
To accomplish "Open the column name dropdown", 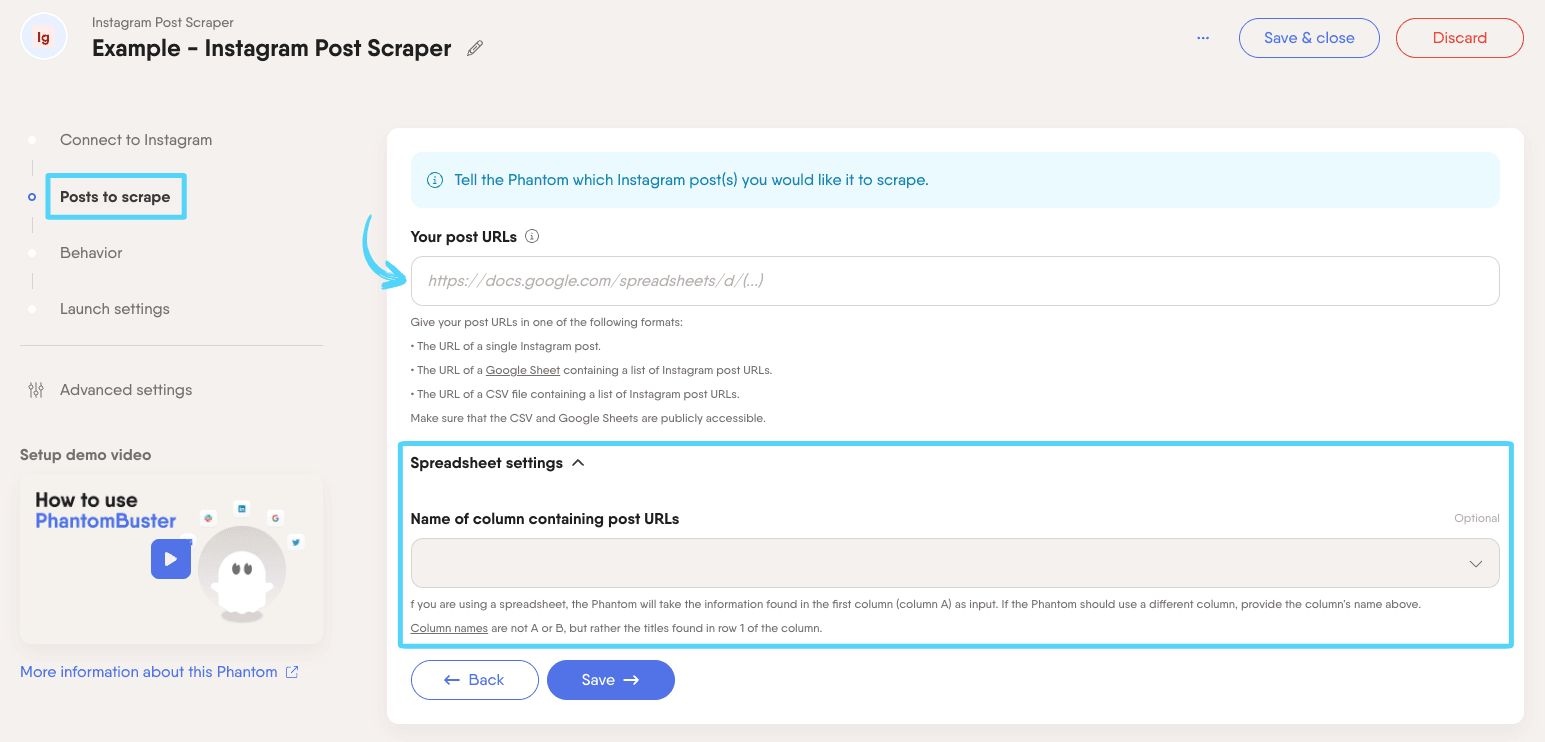I will (x=955, y=563).
